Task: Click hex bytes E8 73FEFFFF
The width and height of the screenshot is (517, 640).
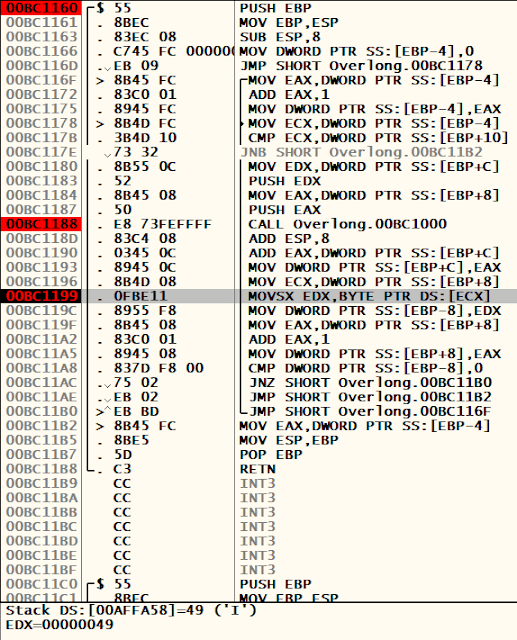Action: (x=163, y=224)
